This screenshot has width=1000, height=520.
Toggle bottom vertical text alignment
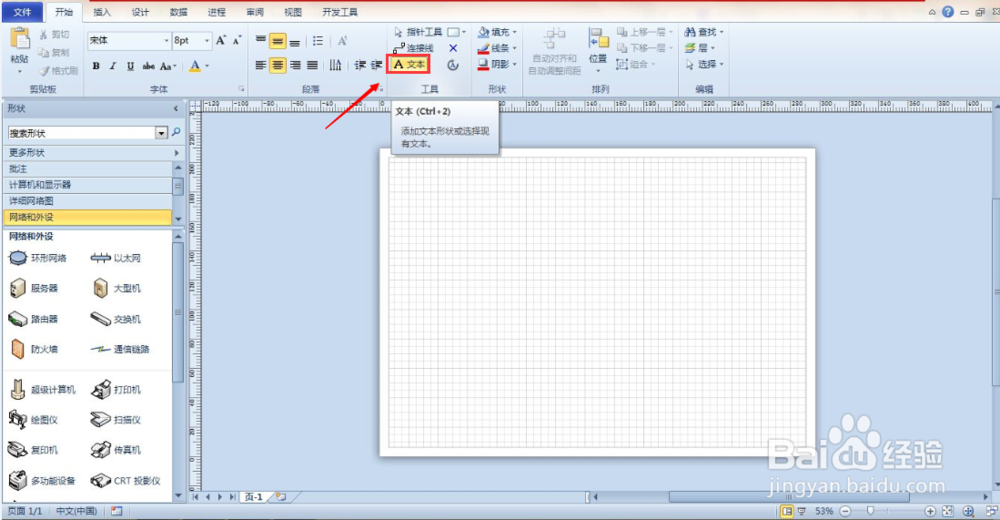(x=294, y=41)
